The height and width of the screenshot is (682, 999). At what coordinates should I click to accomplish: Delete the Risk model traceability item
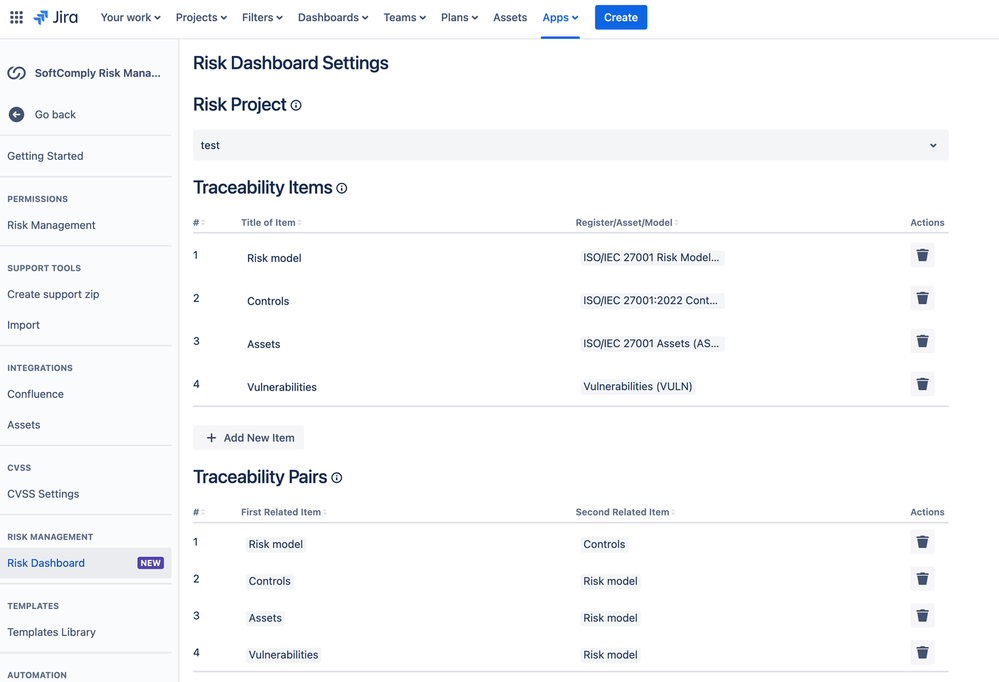[x=921, y=255]
